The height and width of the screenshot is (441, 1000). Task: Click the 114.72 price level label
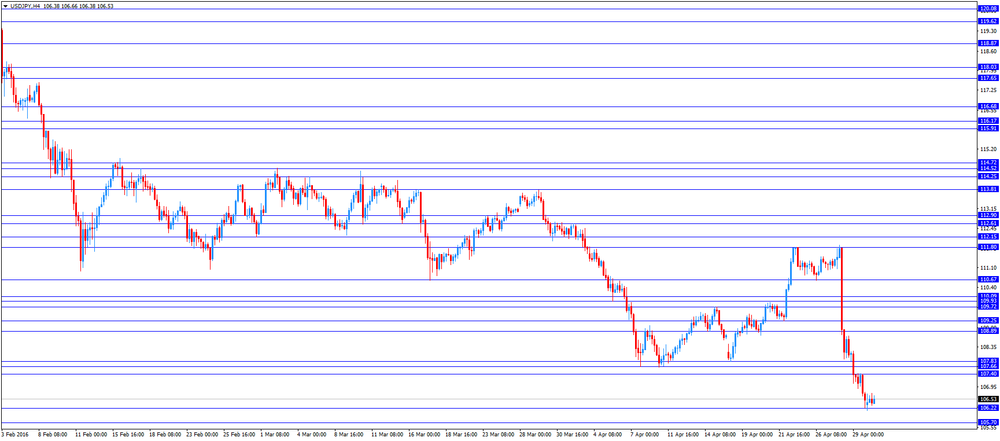(988, 163)
